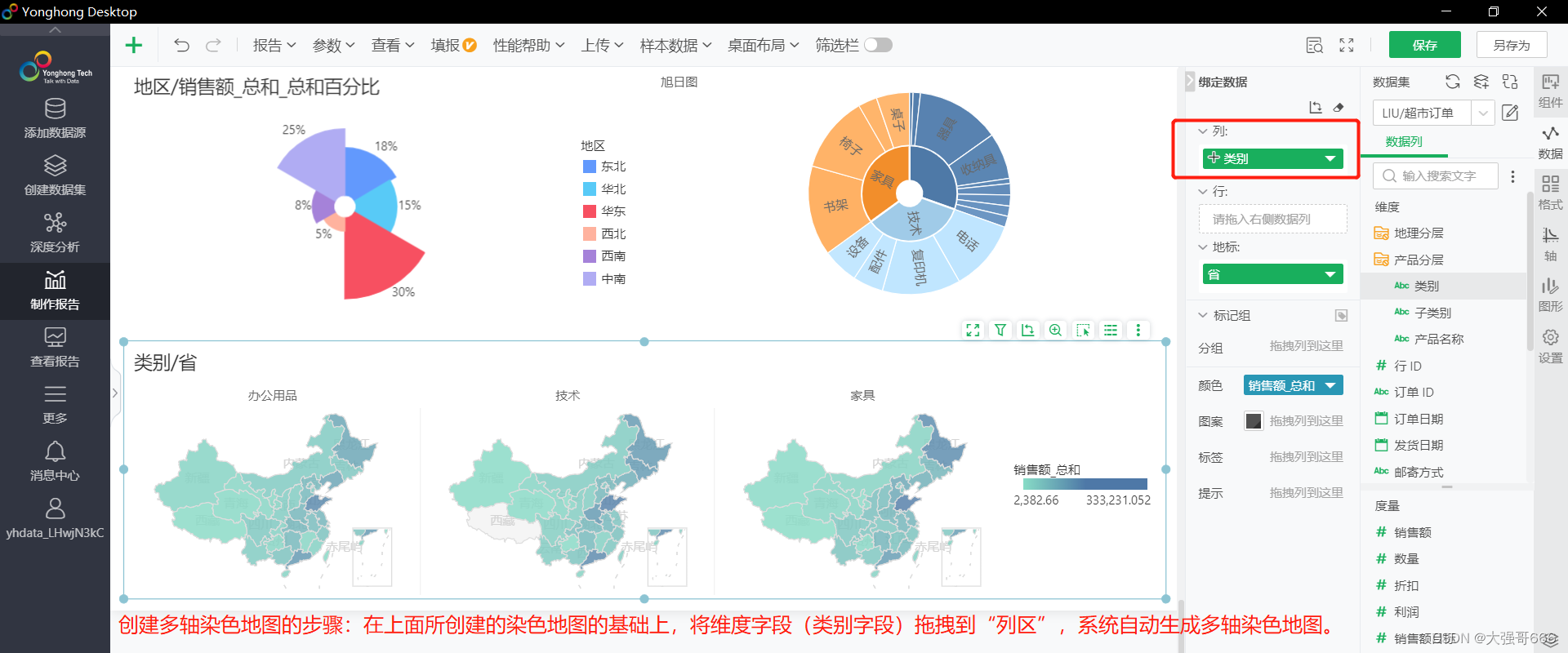Click the 图案 pattern swatch

1254,421
